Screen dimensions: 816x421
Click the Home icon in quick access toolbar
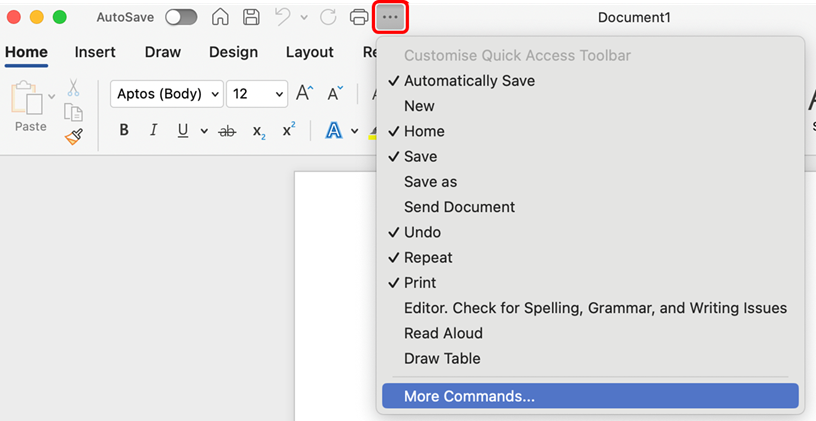tap(220, 17)
